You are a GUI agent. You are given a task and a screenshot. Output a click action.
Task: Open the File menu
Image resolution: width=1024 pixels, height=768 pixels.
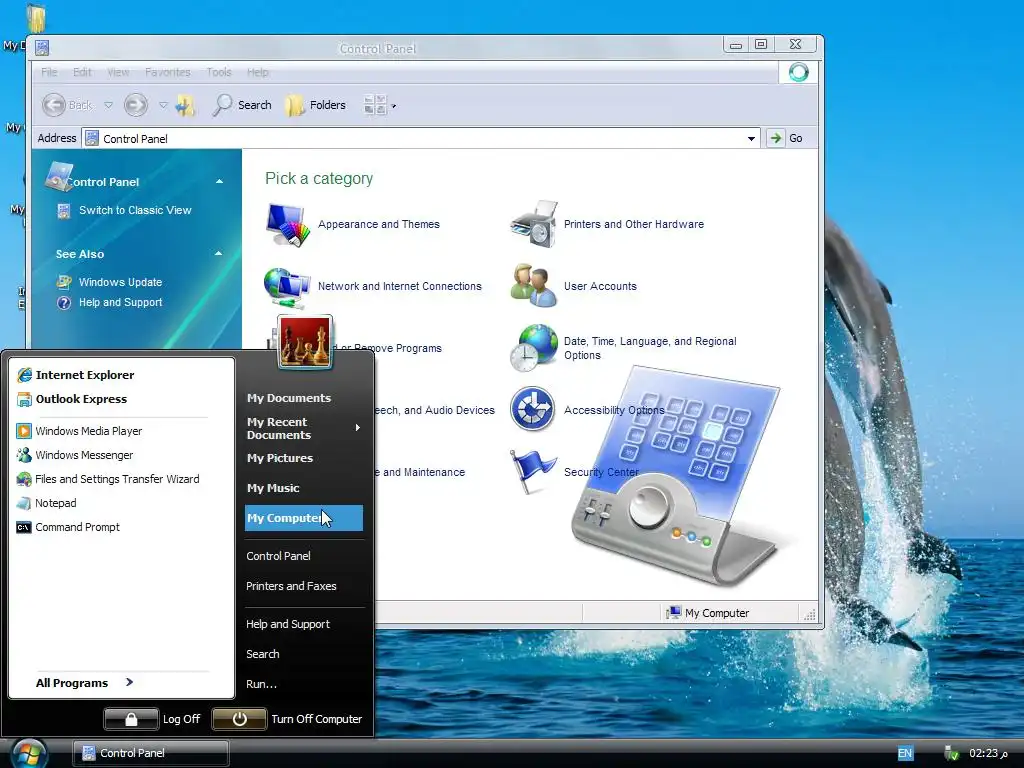pyautogui.click(x=50, y=72)
